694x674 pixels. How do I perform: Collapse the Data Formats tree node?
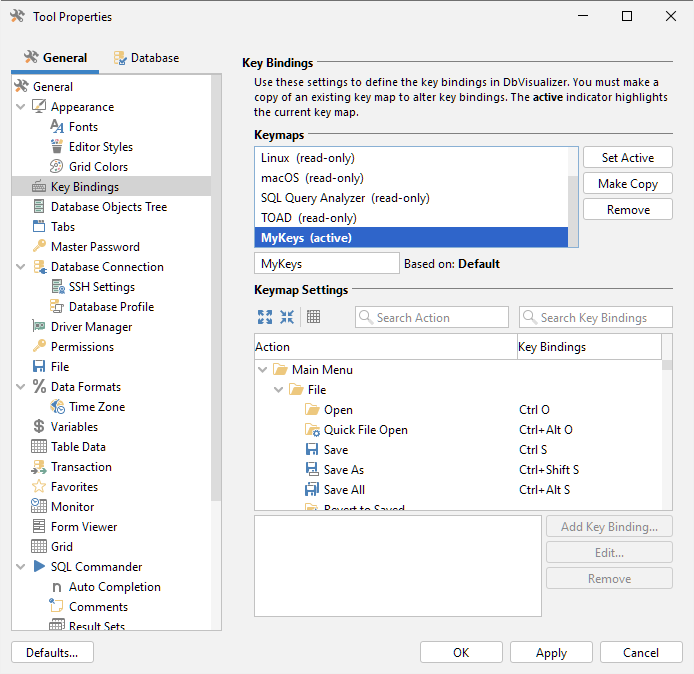tap(20, 387)
